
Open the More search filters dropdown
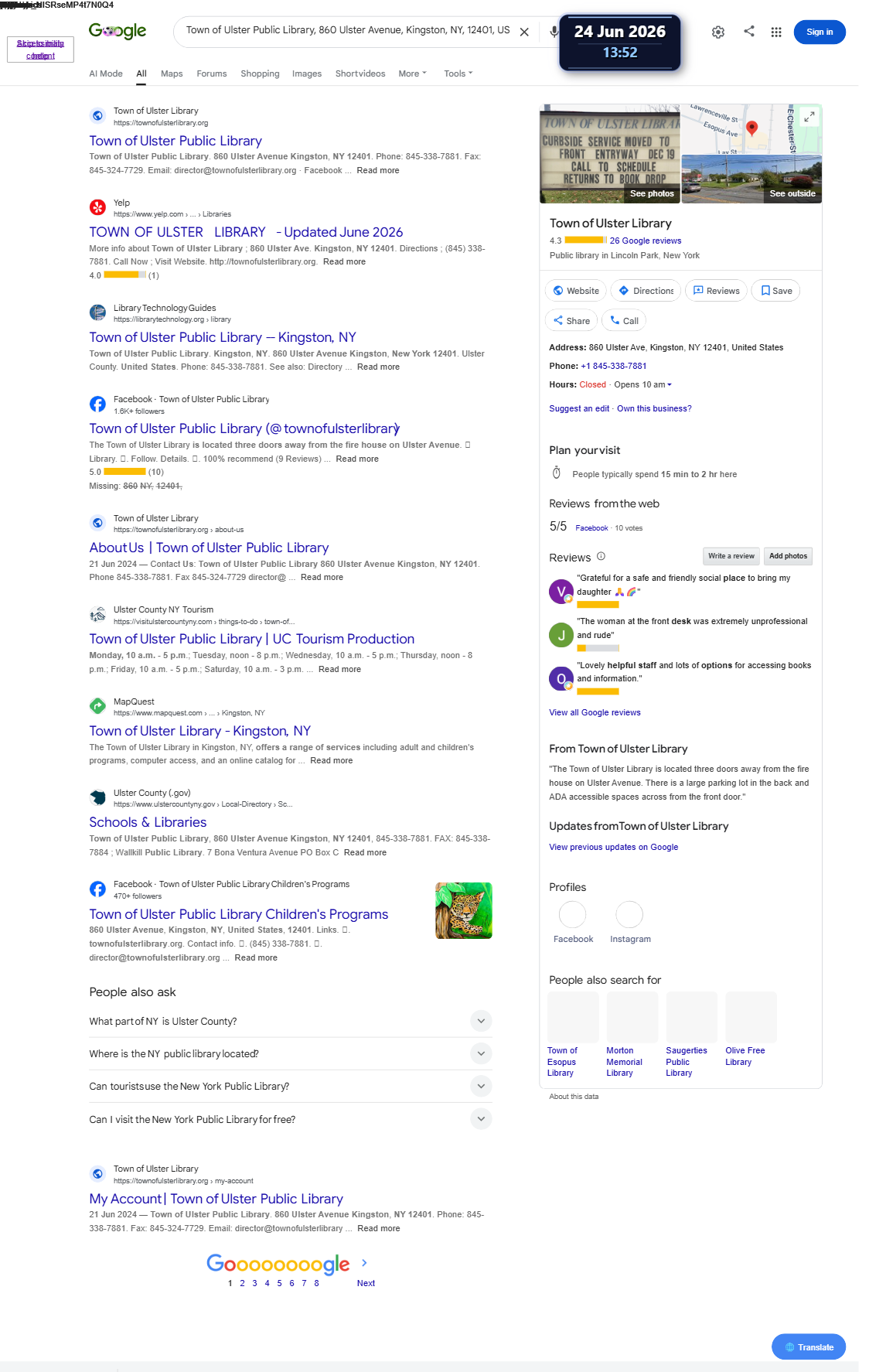click(412, 73)
